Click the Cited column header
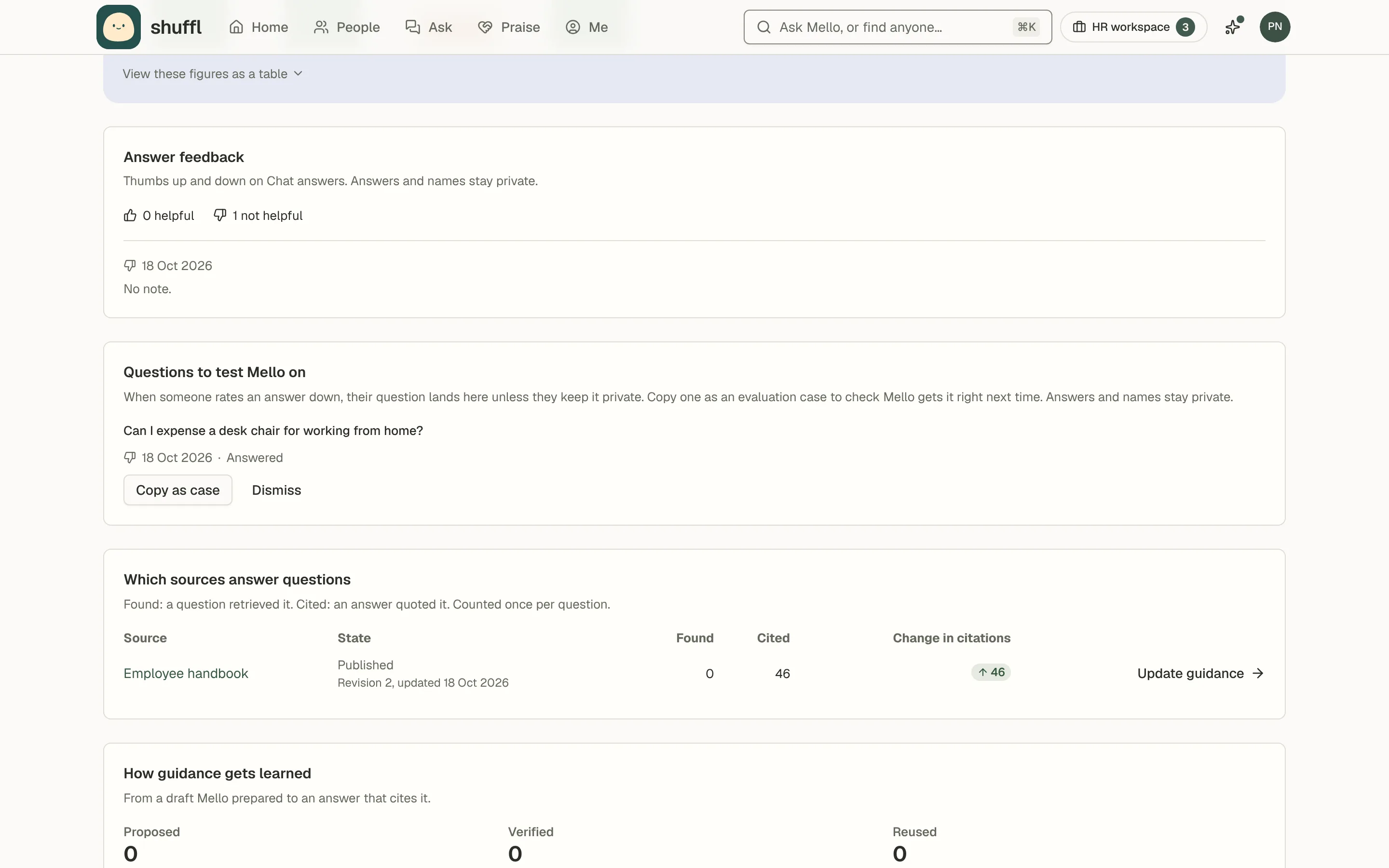 [x=773, y=638]
